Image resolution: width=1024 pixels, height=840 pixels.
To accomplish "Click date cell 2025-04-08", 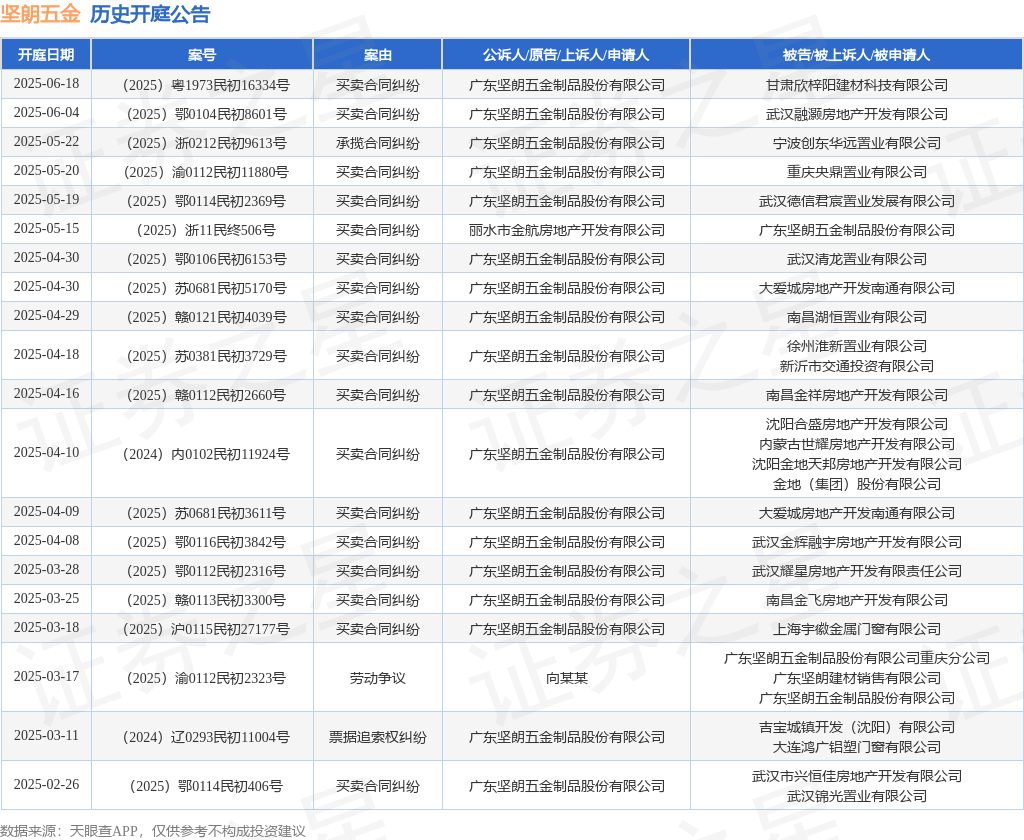I will 46,540.
